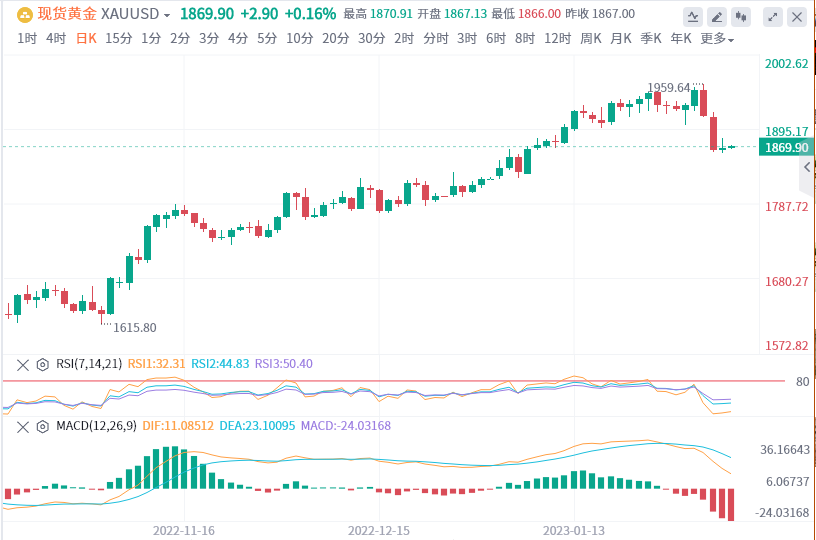The height and width of the screenshot is (540, 816).
Task: Click the MACD:-24.03168 value
Action: pos(346,426)
